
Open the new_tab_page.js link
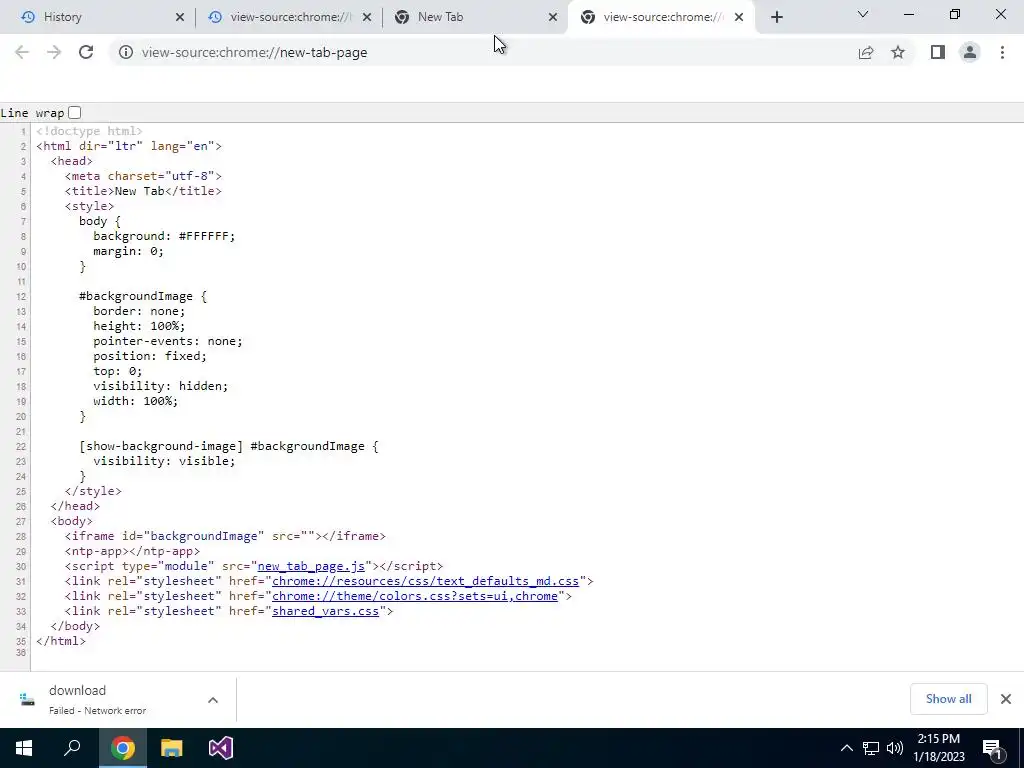tap(311, 566)
